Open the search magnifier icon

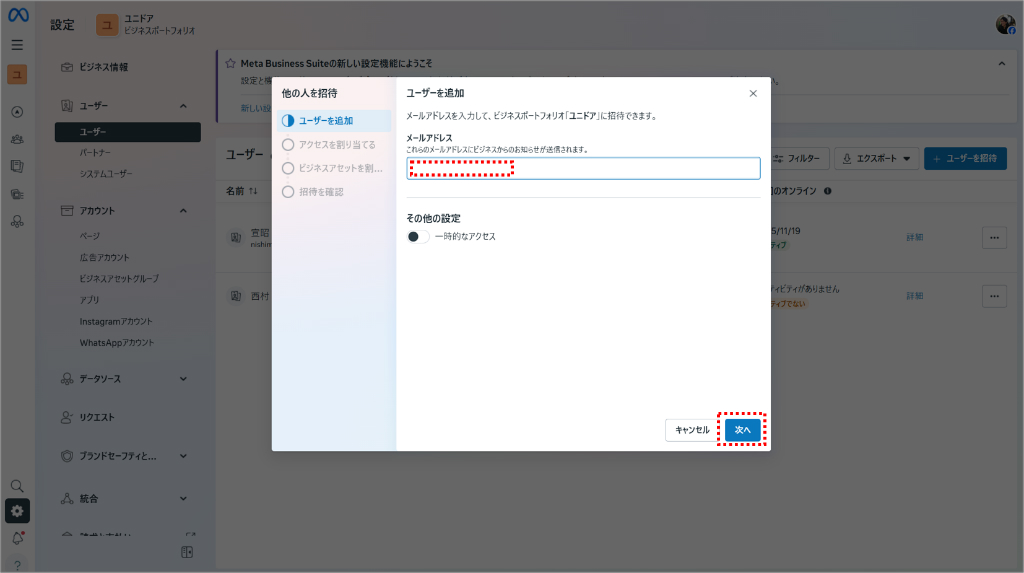pyautogui.click(x=18, y=486)
